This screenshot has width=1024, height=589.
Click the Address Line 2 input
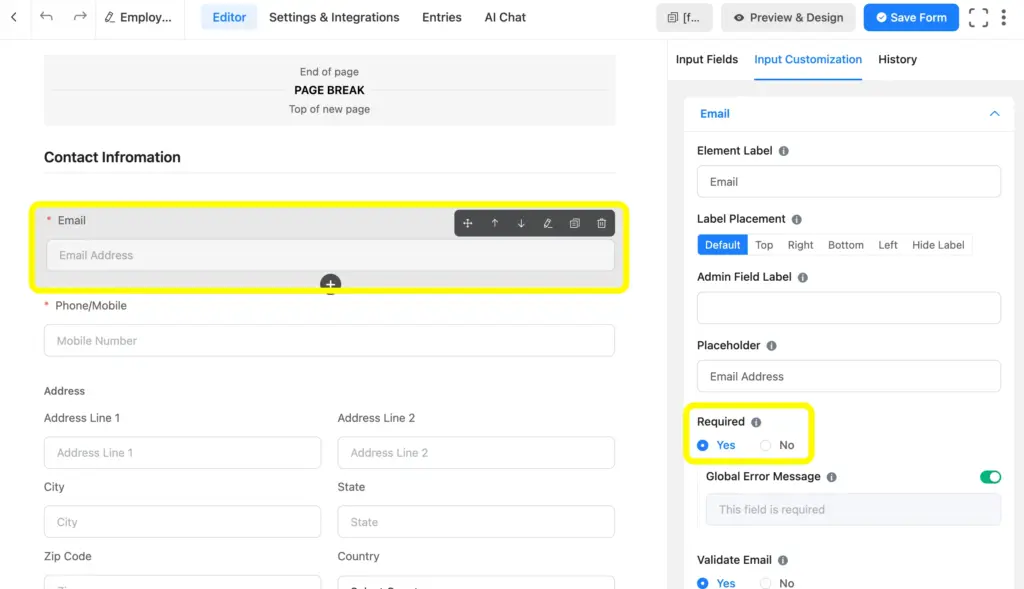[x=476, y=453]
